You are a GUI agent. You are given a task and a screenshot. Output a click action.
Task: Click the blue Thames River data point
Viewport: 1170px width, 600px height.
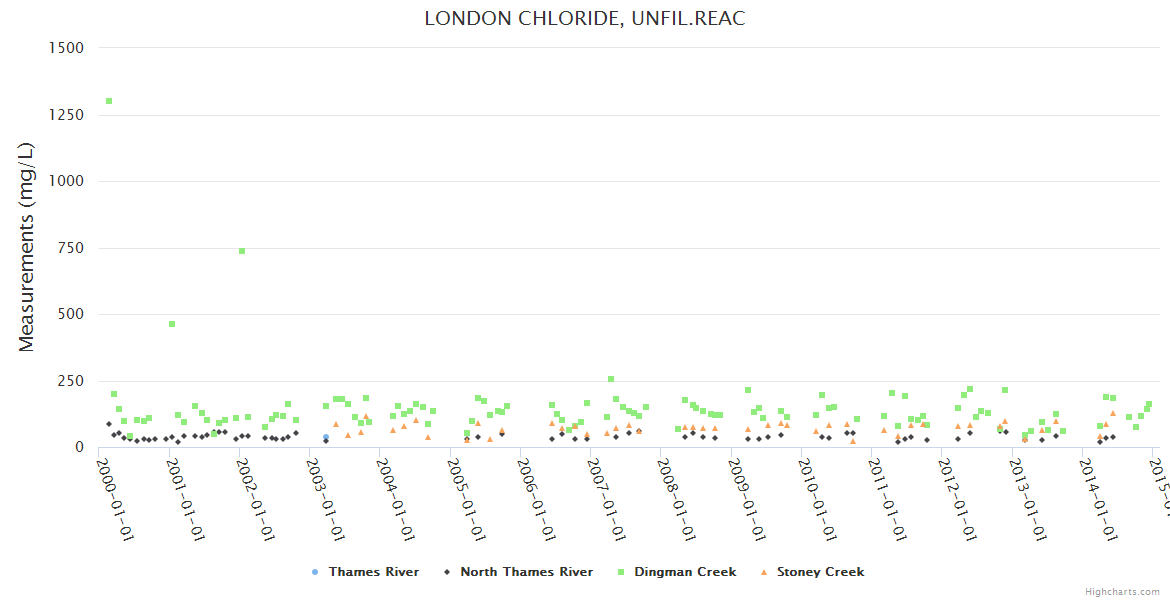(326, 437)
